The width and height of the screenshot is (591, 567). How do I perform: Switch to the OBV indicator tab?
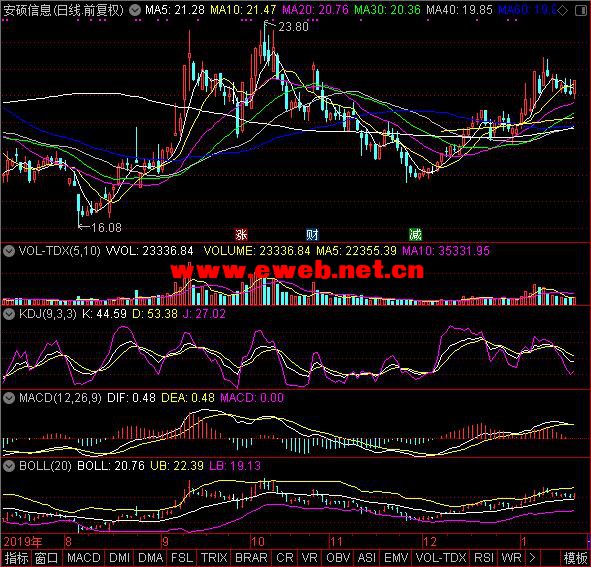338,558
